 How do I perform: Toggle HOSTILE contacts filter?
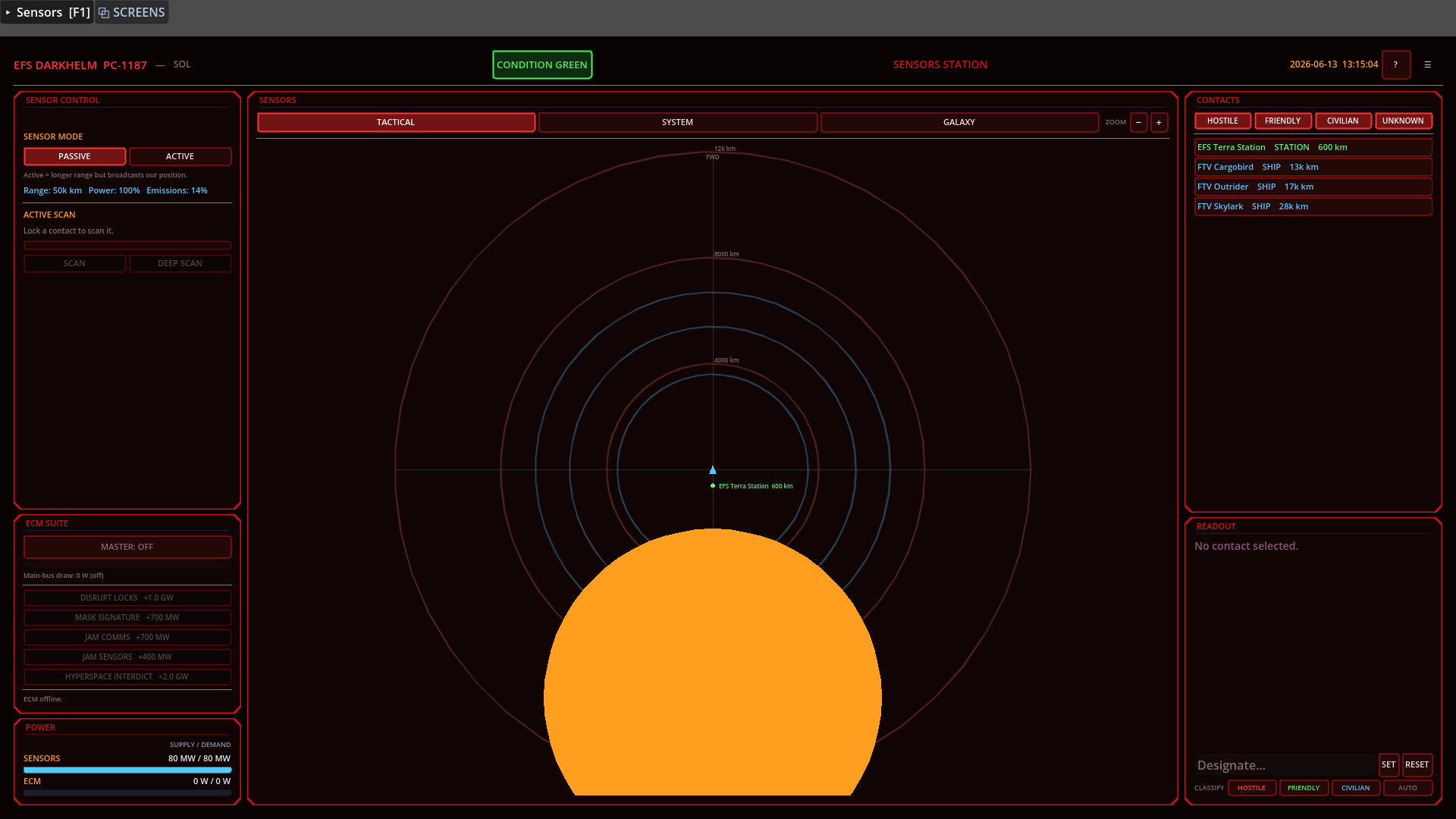(x=1222, y=121)
